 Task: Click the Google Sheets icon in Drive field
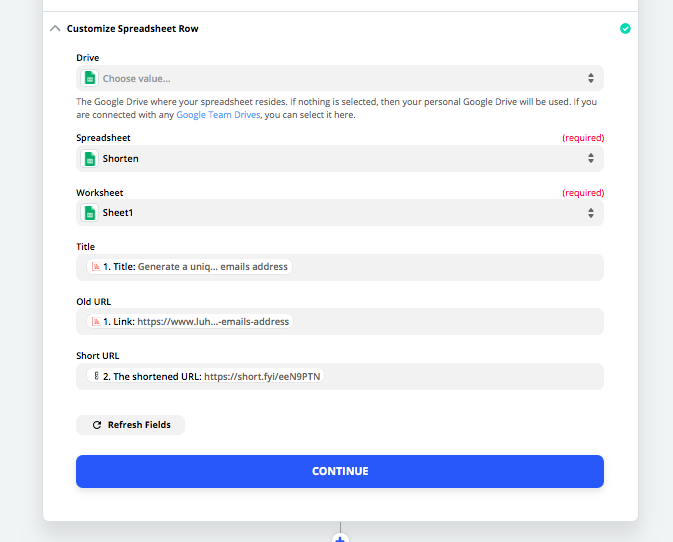pos(90,78)
